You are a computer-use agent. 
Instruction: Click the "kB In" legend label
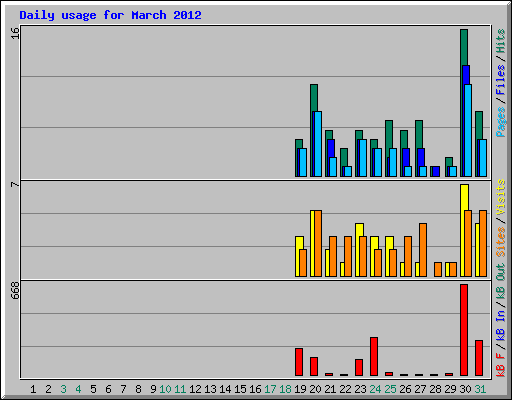(x=501, y=325)
